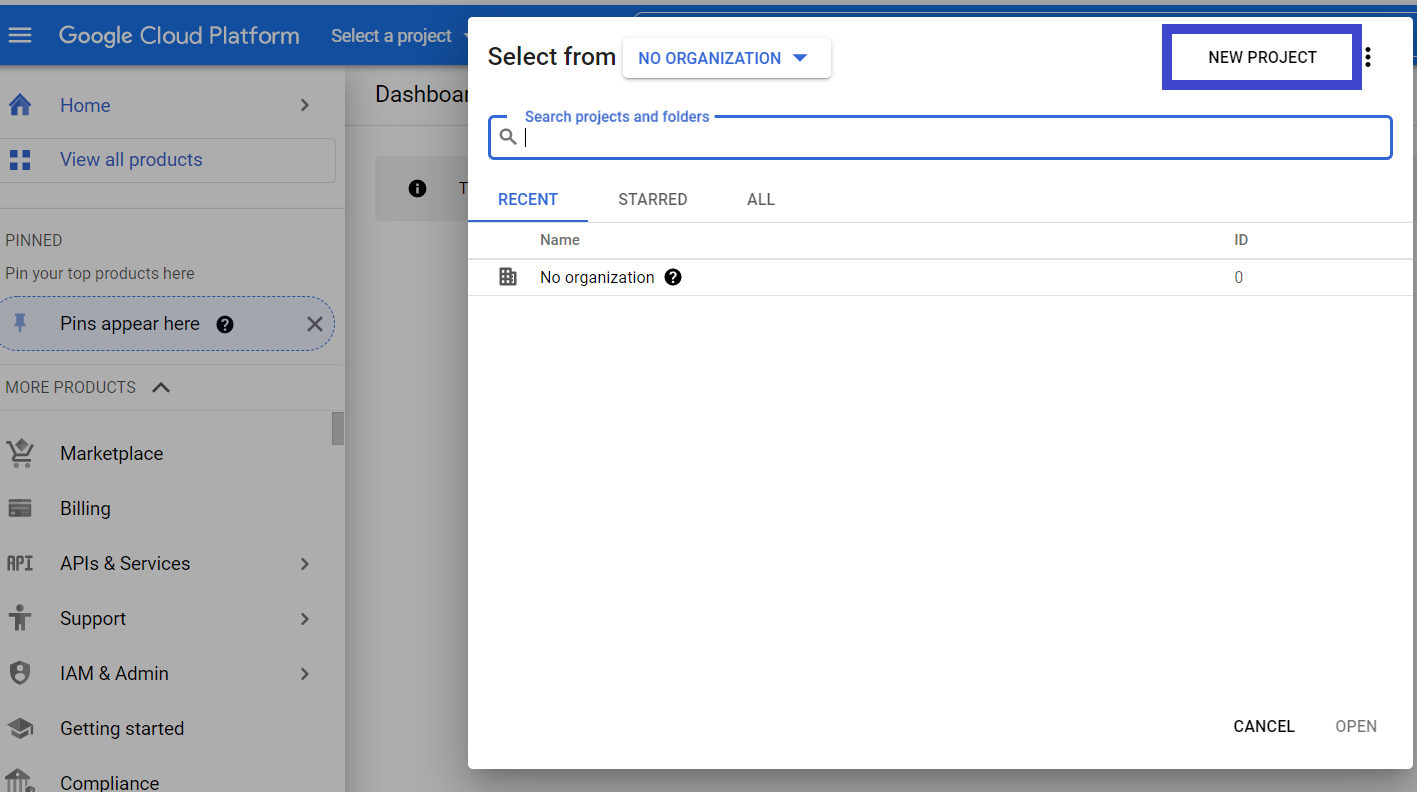This screenshot has width=1417, height=792.
Task: Switch to the RECENT tab
Action: coord(528,199)
